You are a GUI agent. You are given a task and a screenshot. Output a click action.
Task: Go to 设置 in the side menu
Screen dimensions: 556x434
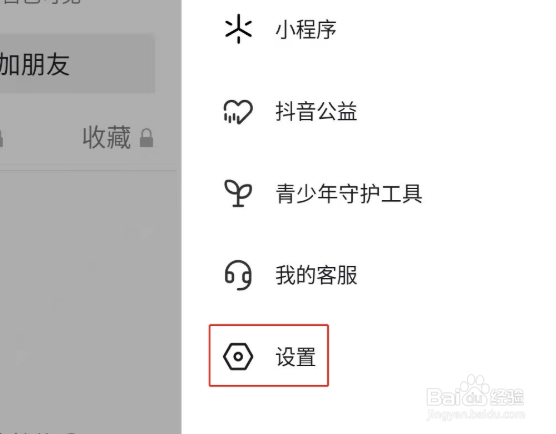click(269, 356)
